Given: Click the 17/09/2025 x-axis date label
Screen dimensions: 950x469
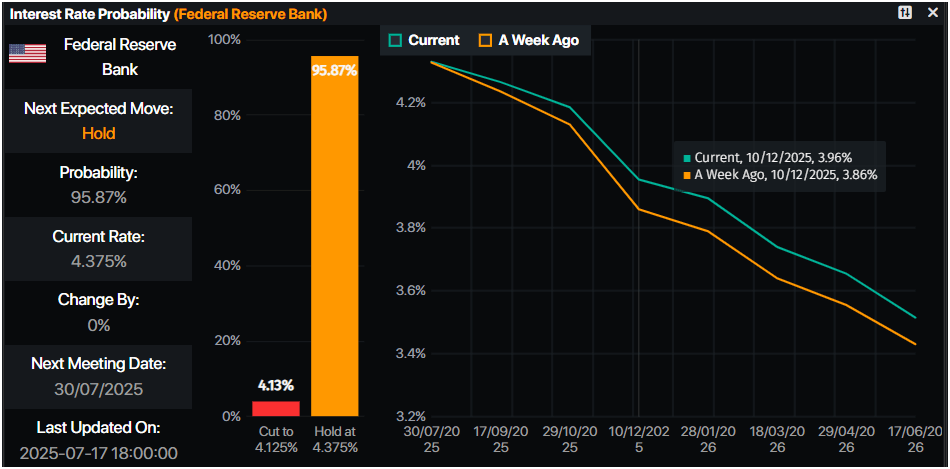Looking at the screenshot, I should click(x=499, y=438).
